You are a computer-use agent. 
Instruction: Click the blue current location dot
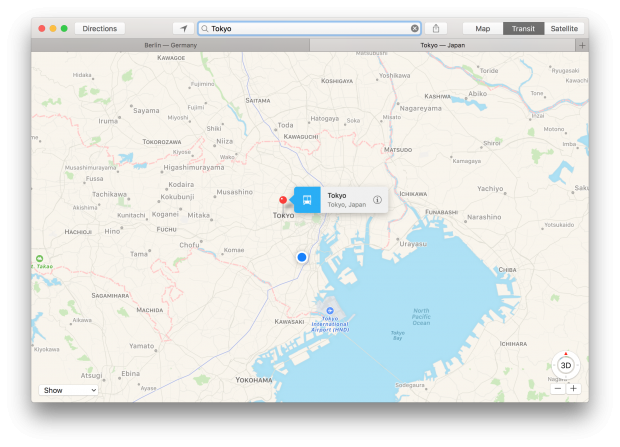click(x=302, y=258)
